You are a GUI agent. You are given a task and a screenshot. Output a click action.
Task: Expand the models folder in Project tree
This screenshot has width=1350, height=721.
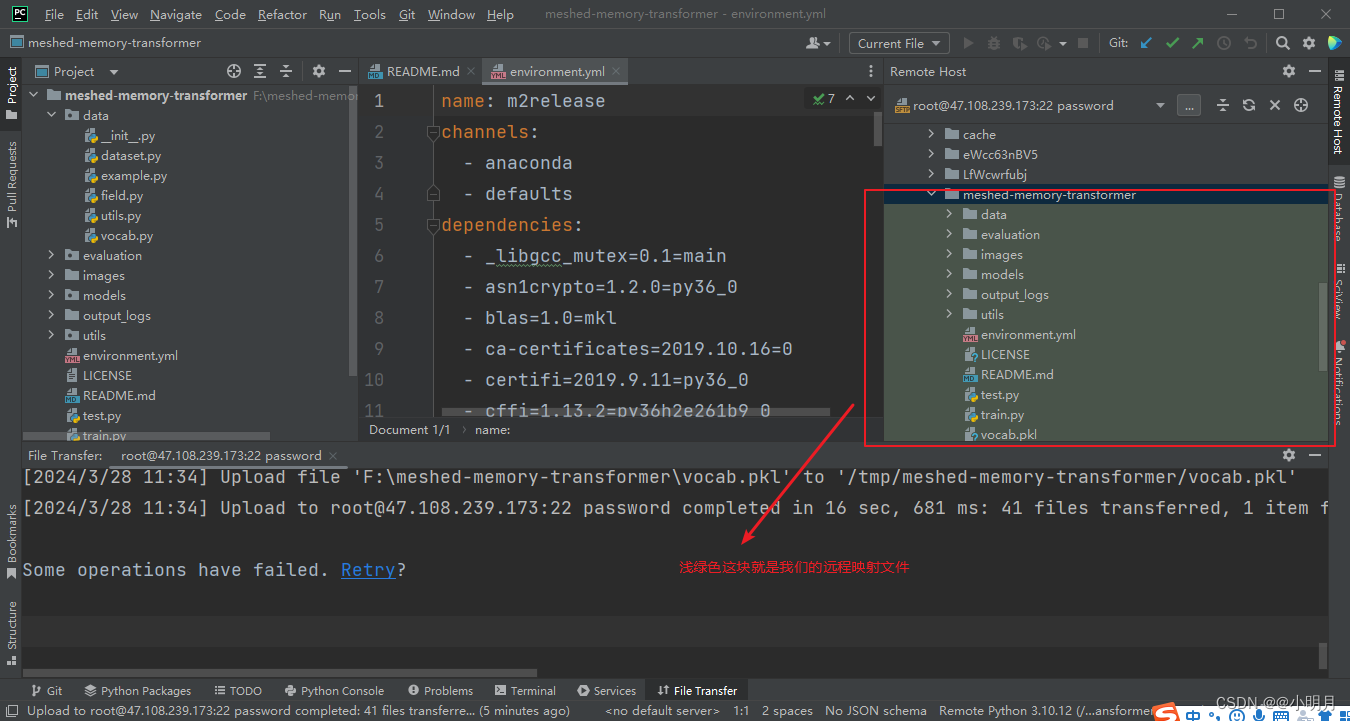pos(51,295)
